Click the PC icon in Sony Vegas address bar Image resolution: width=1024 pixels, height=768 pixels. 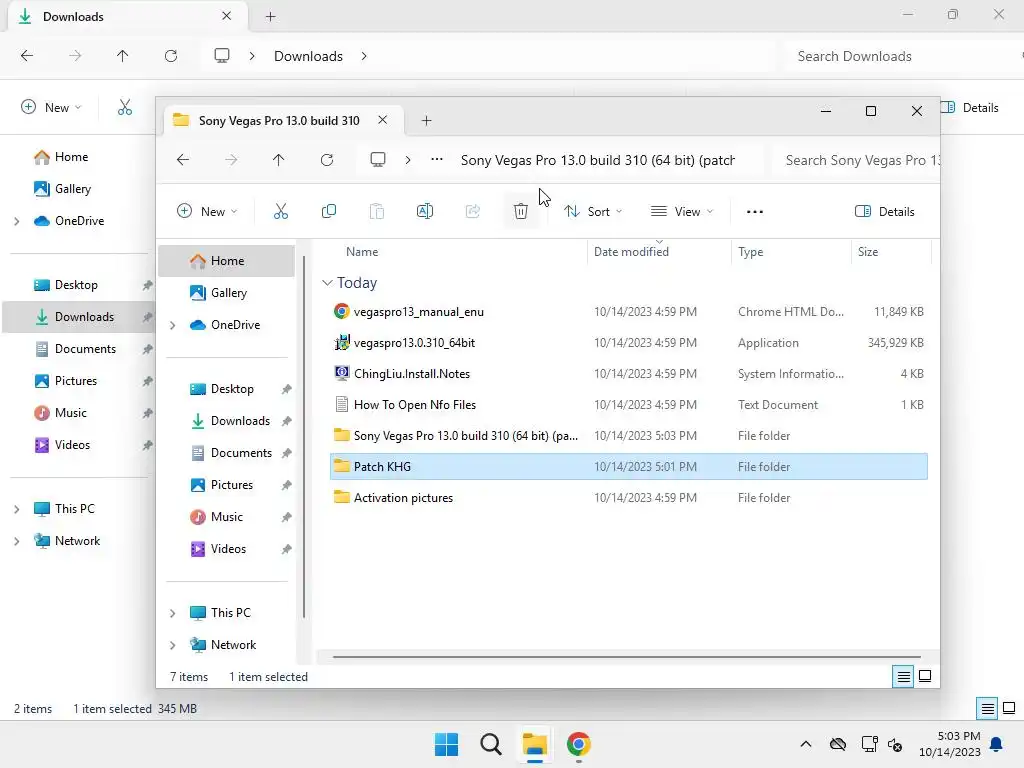click(377, 160)
